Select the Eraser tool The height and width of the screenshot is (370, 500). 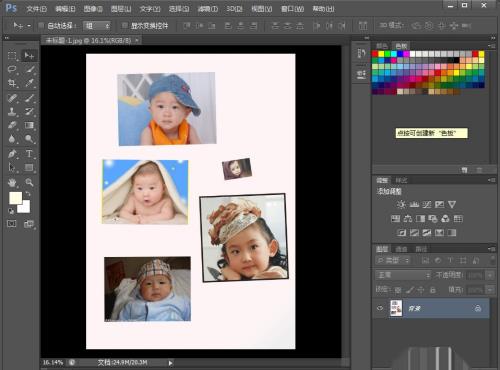12,125
